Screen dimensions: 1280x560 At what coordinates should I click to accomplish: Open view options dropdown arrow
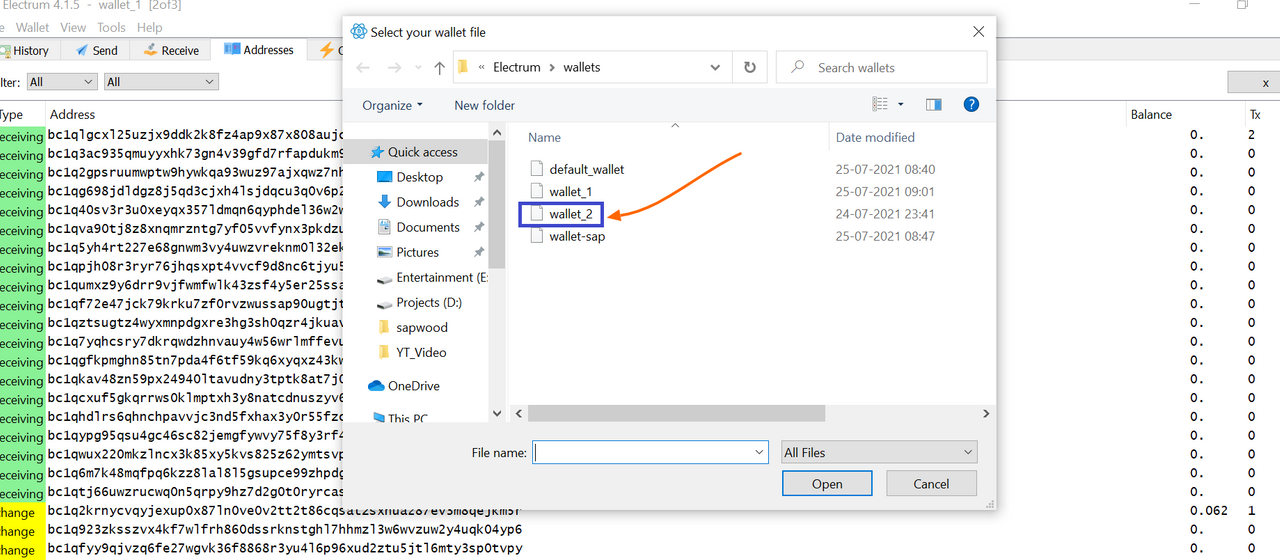pos(900,104)
